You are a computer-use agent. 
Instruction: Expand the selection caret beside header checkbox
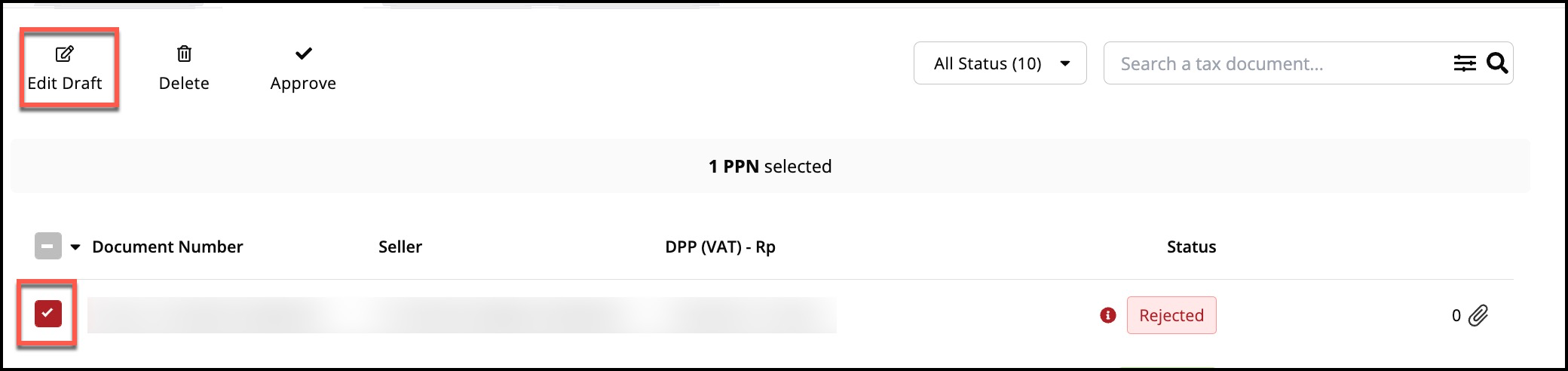[75, 247]
